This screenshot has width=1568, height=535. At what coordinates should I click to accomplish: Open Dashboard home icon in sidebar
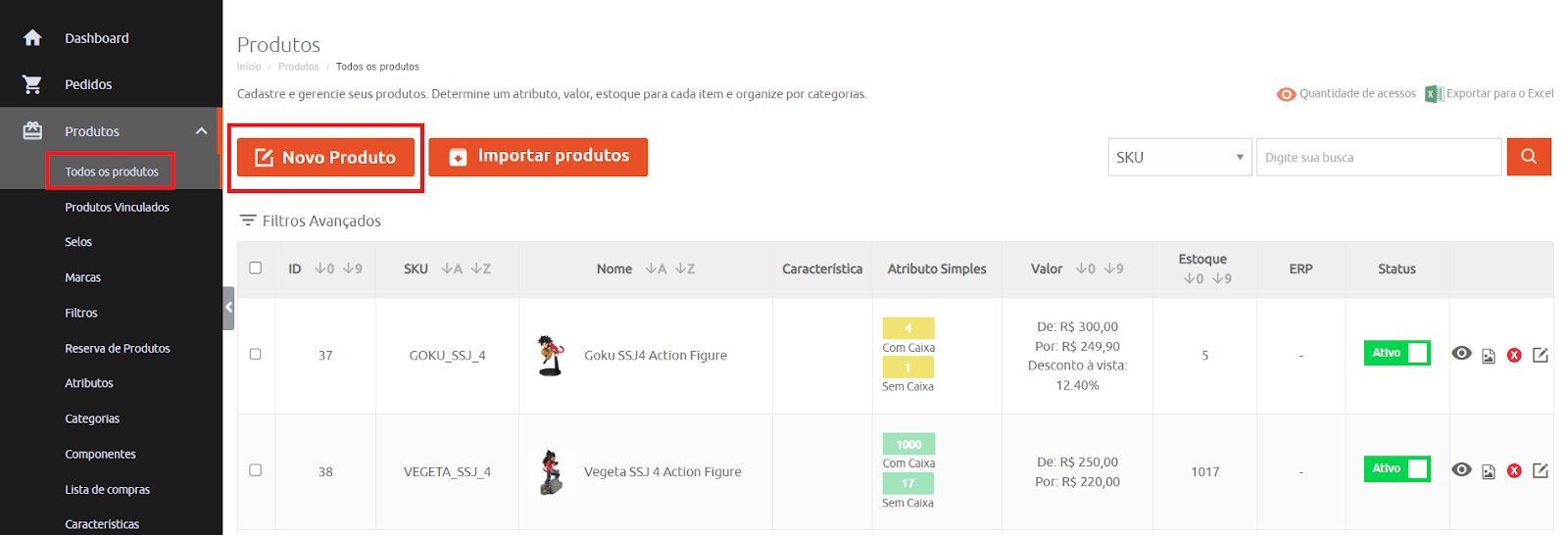pyautogui.click(x=32, y=38)
